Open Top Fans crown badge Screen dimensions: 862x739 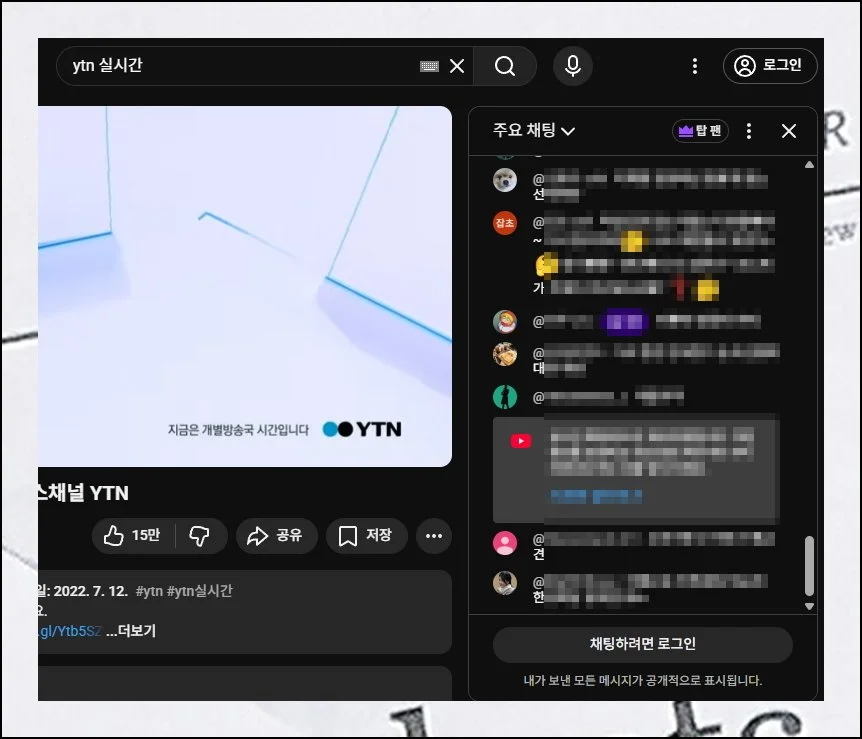[x=700, y=131]
